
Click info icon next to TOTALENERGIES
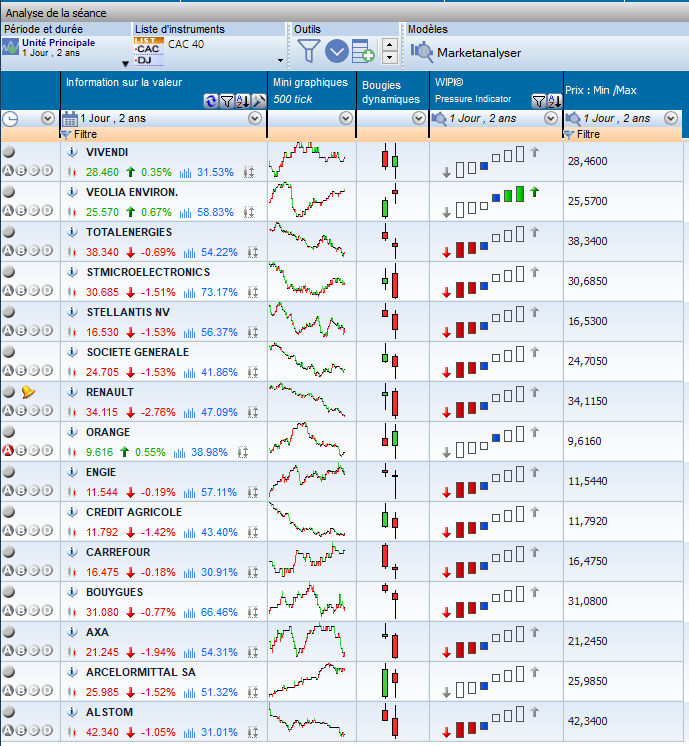pos(72,232)
